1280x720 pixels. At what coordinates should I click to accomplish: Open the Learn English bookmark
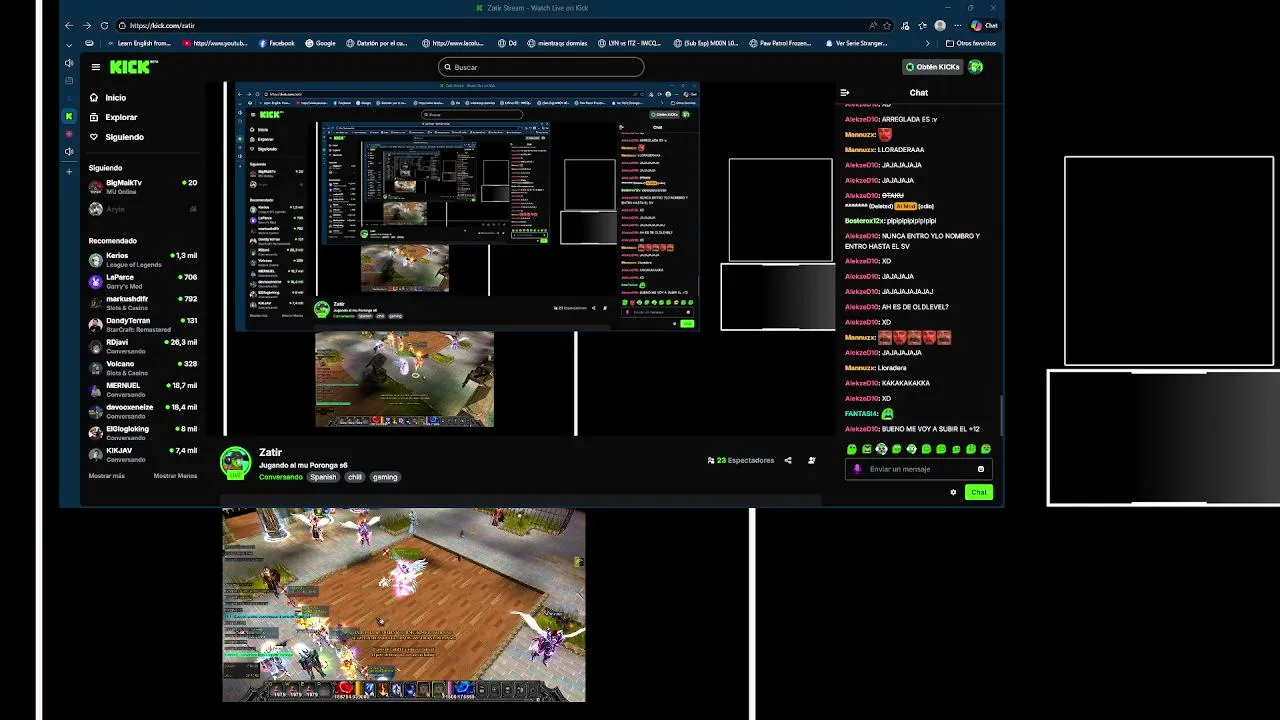tap(139, 44)
